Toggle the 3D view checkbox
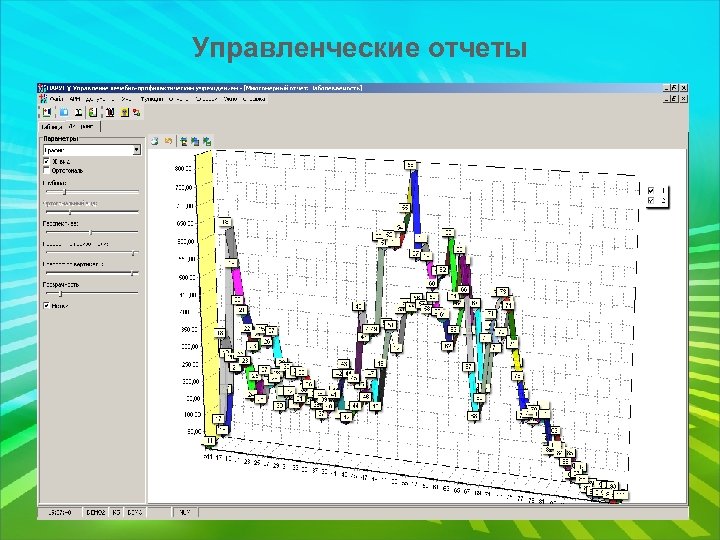The width and height of the screenshot is (720, 540). (46, 162)
